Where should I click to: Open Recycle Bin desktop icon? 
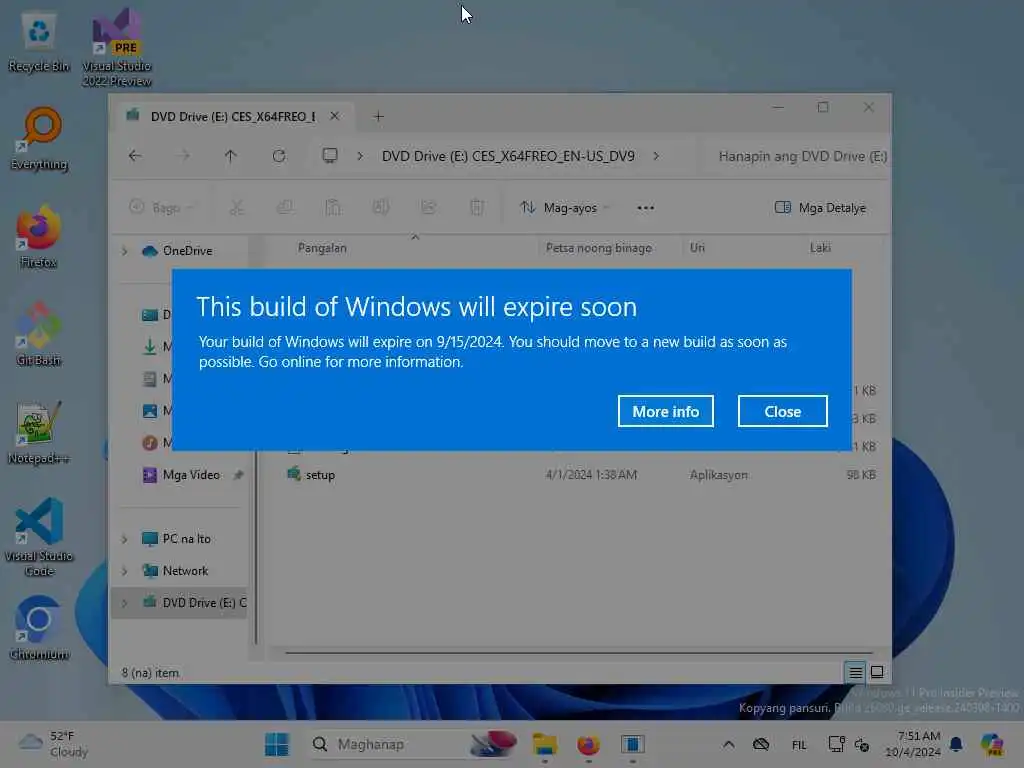[x=39, y=43]
